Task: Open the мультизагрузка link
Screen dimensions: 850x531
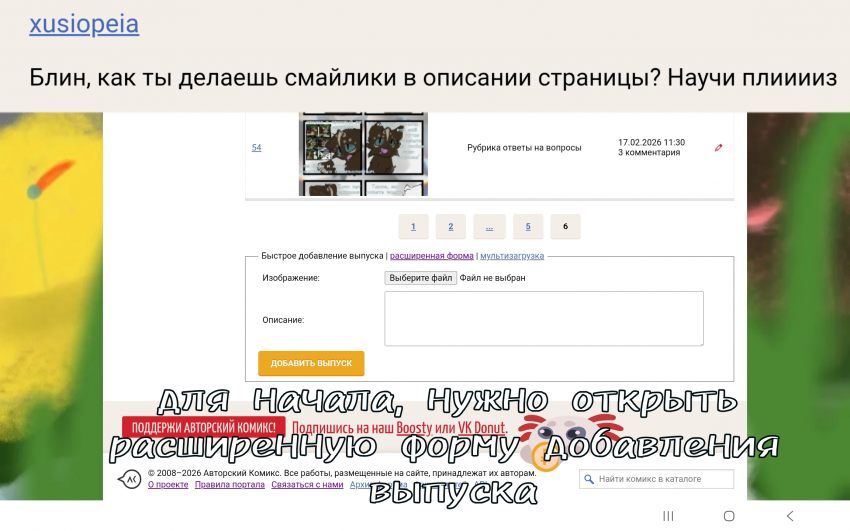Action: (512, 256)
